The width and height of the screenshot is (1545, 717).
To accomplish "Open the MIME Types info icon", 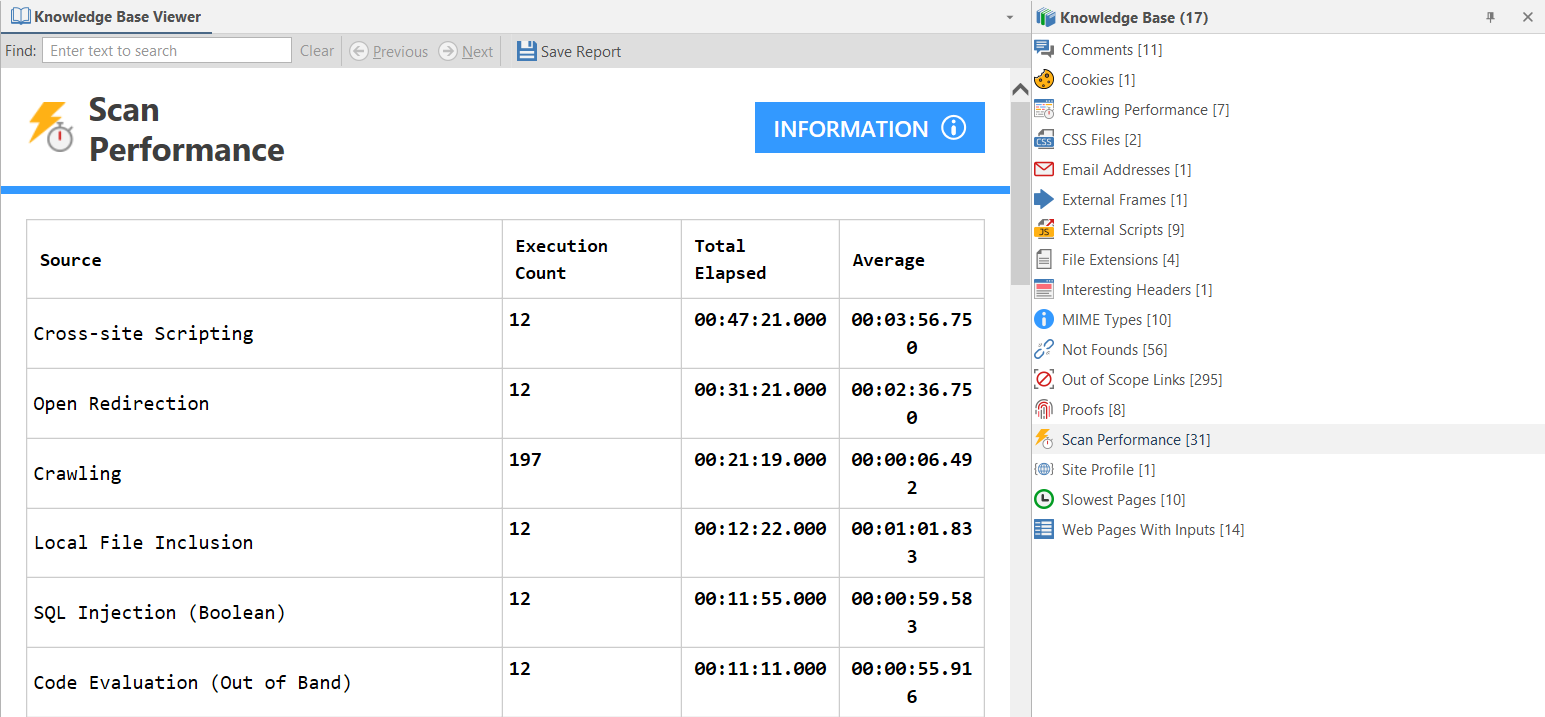I will coord(1043,318).
